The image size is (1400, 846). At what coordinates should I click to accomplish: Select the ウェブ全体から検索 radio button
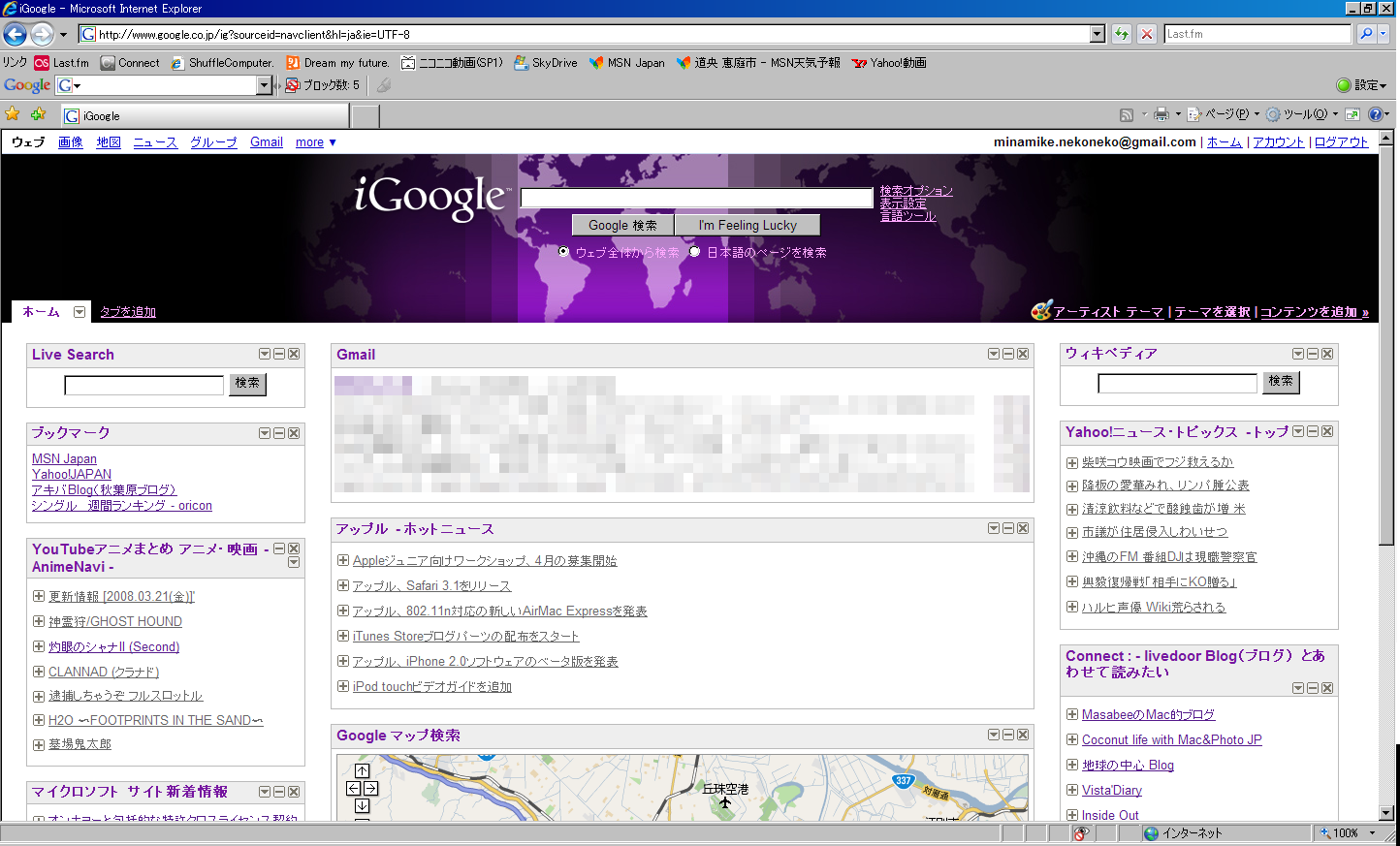tap(564, 252)
